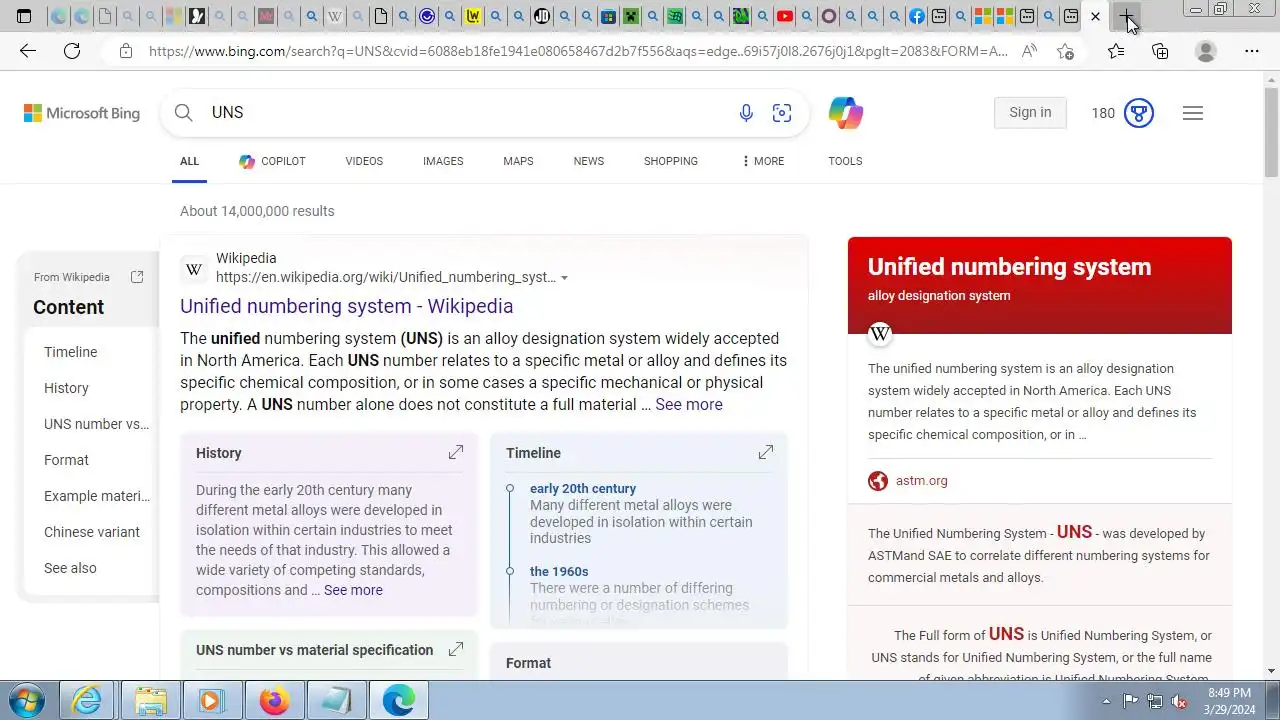
Task: Click the taskbar clock showing 8:49 PM
Action: 1229,701
